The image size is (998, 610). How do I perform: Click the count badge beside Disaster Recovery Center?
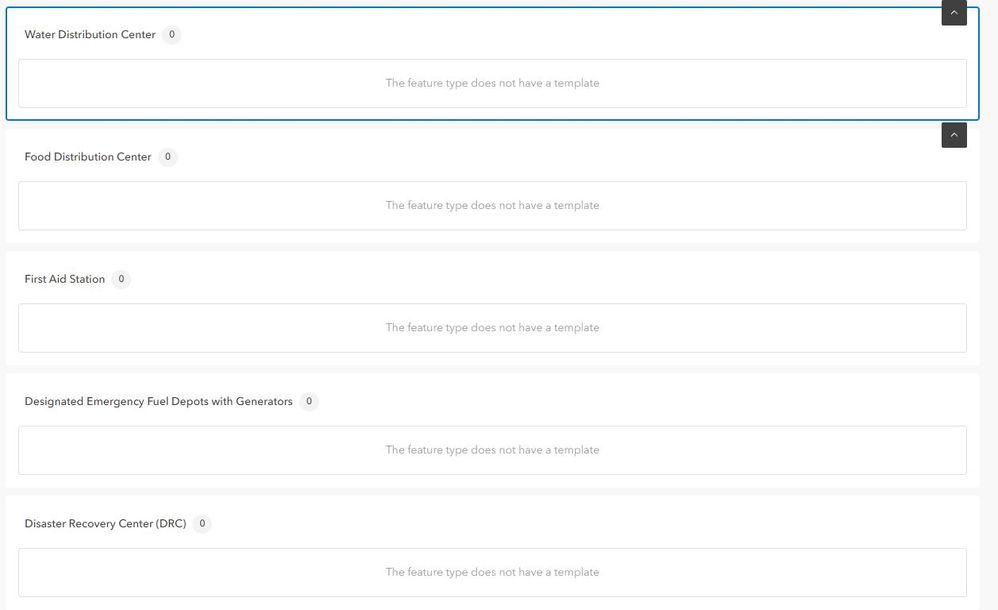(x=202, y=524)
